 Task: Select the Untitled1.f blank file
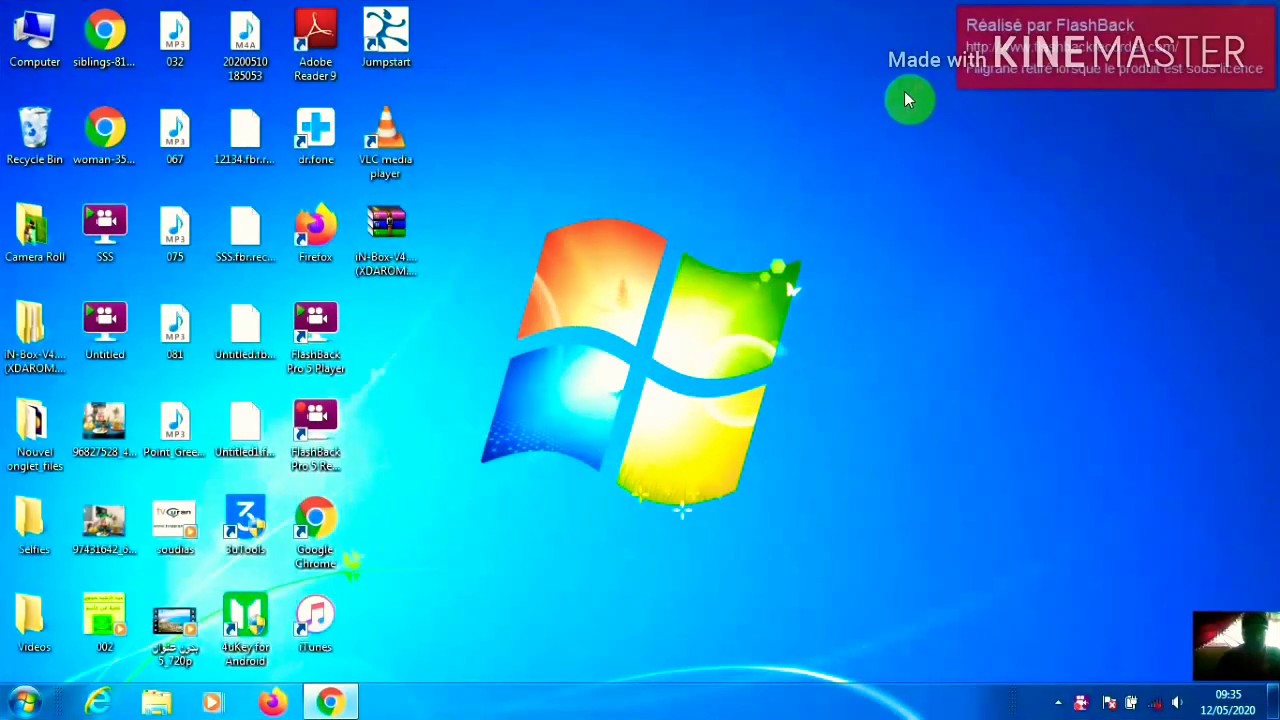[x=245, y=430]
